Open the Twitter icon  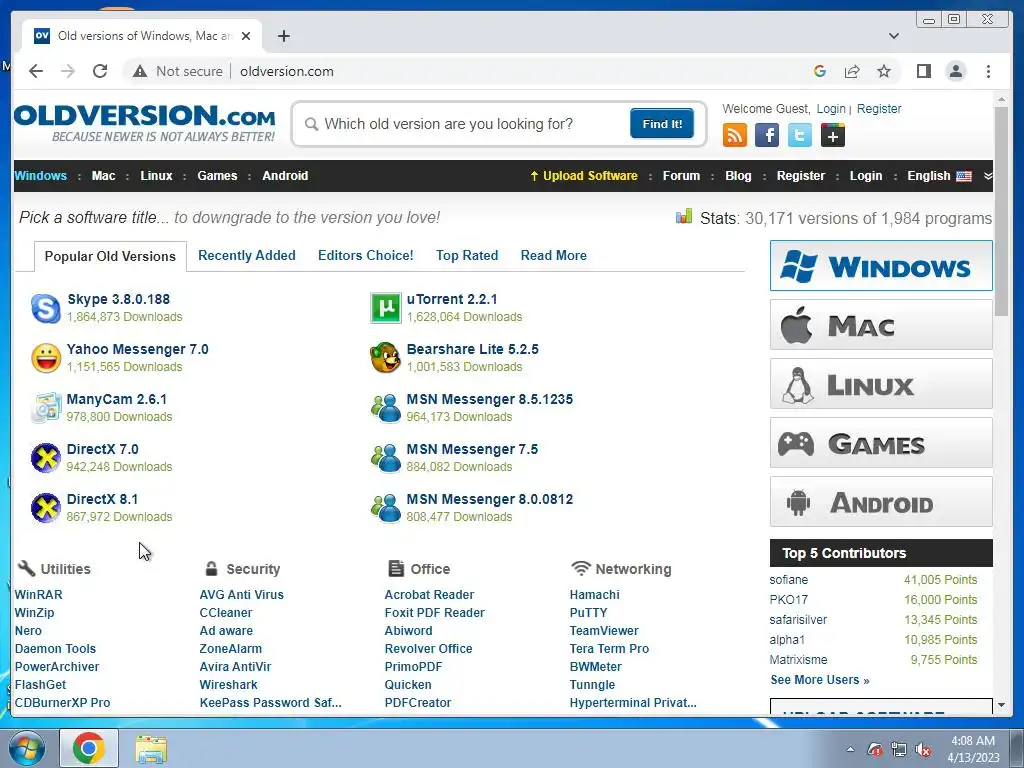coord(799,136)
